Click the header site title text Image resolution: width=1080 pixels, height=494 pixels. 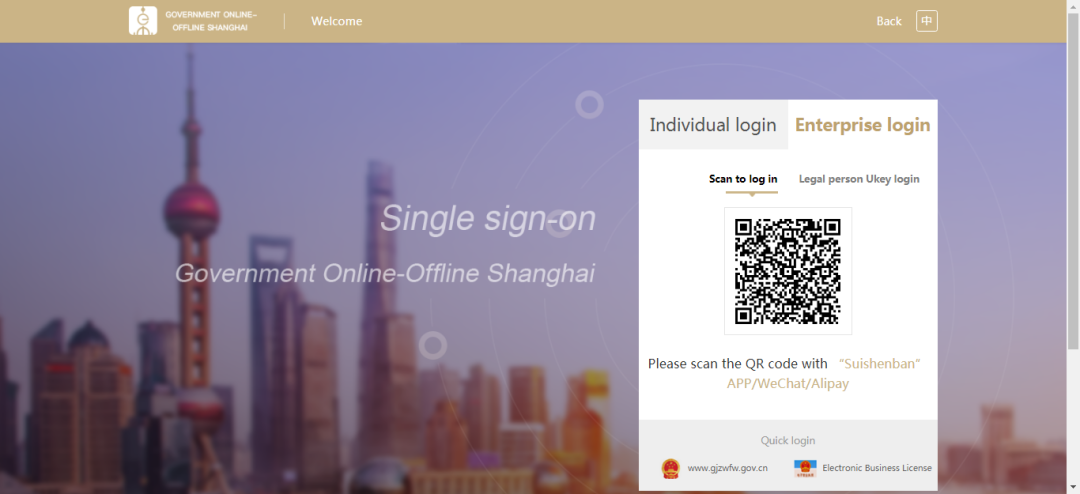pos(211,21)
